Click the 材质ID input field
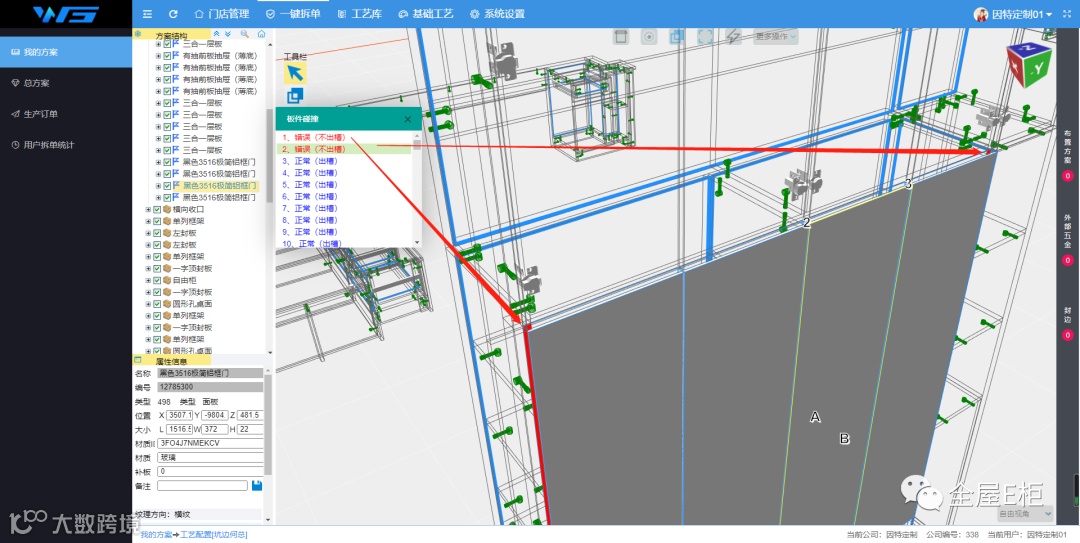 210,443
